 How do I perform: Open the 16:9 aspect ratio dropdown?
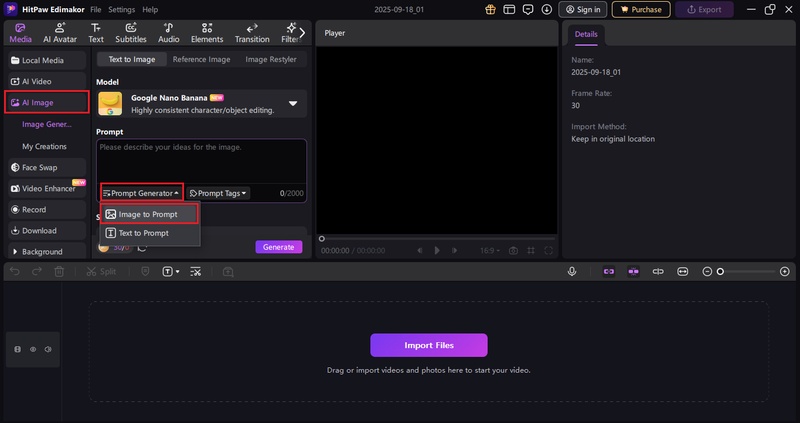[x=490, y=251]
